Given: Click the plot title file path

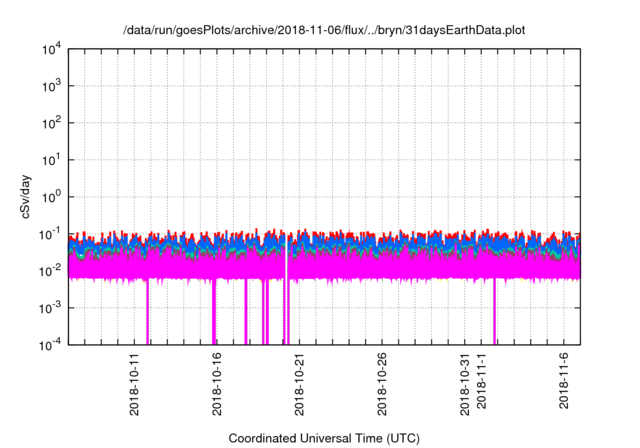Looking at the screenshot, I should tap(324, 30).
